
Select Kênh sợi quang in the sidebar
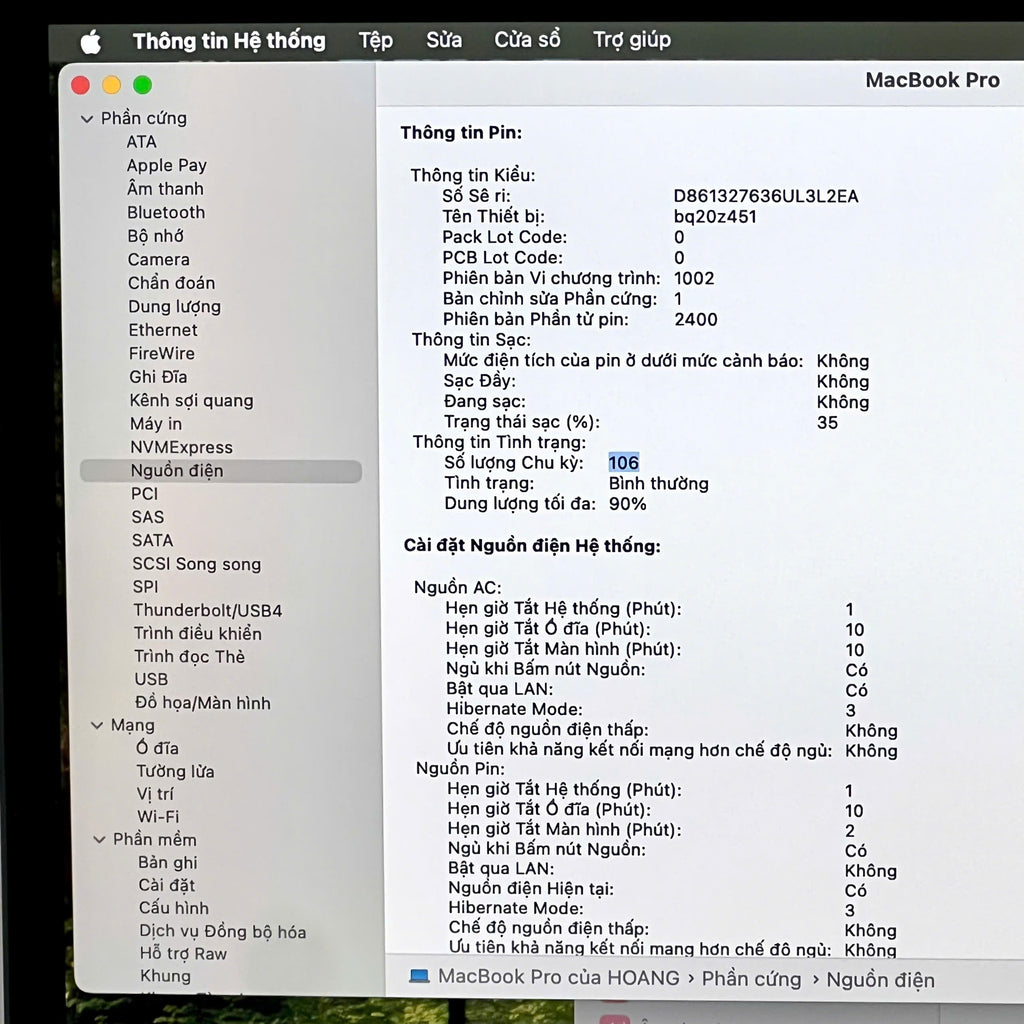coord(191,400)
